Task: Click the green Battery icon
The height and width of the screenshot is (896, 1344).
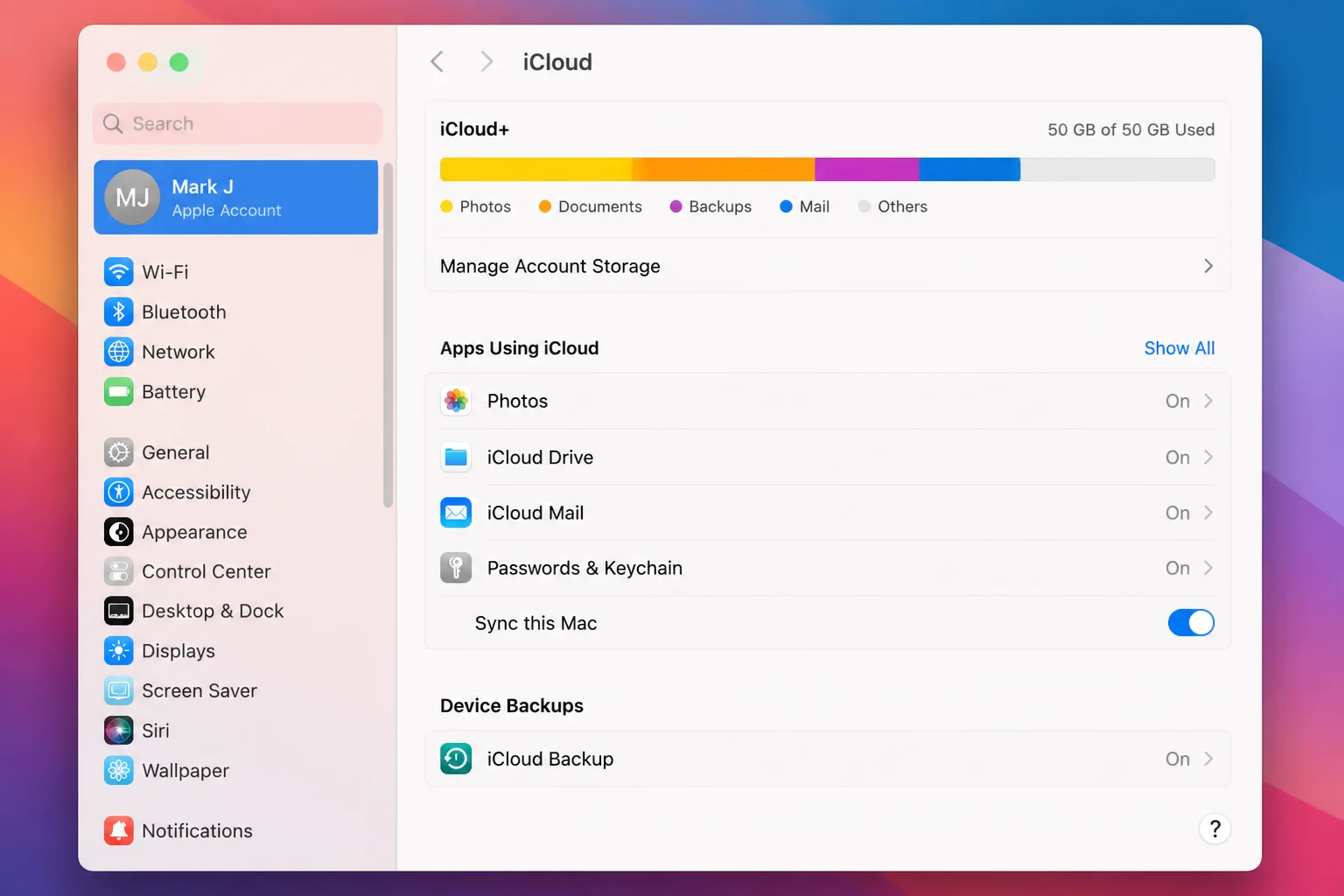Action: pos(119,391)
